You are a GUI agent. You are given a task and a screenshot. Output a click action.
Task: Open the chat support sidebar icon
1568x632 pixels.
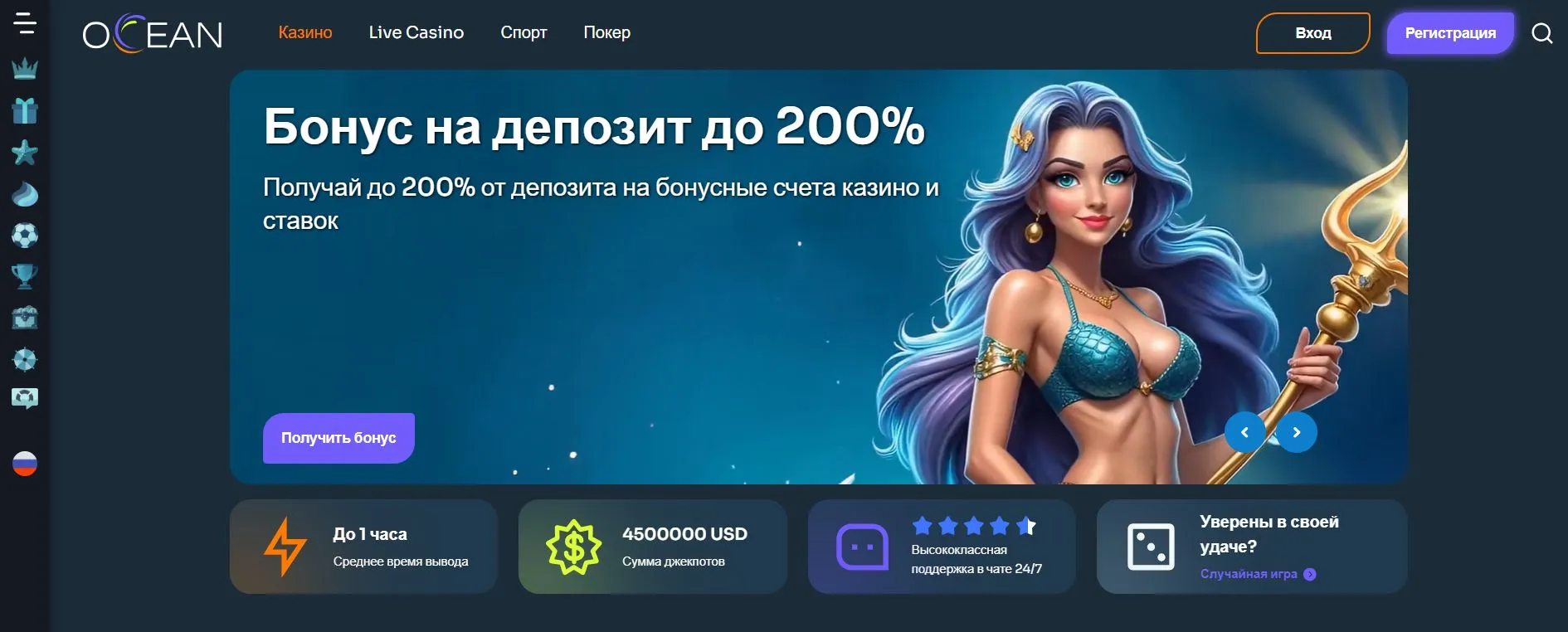[25, 399]
